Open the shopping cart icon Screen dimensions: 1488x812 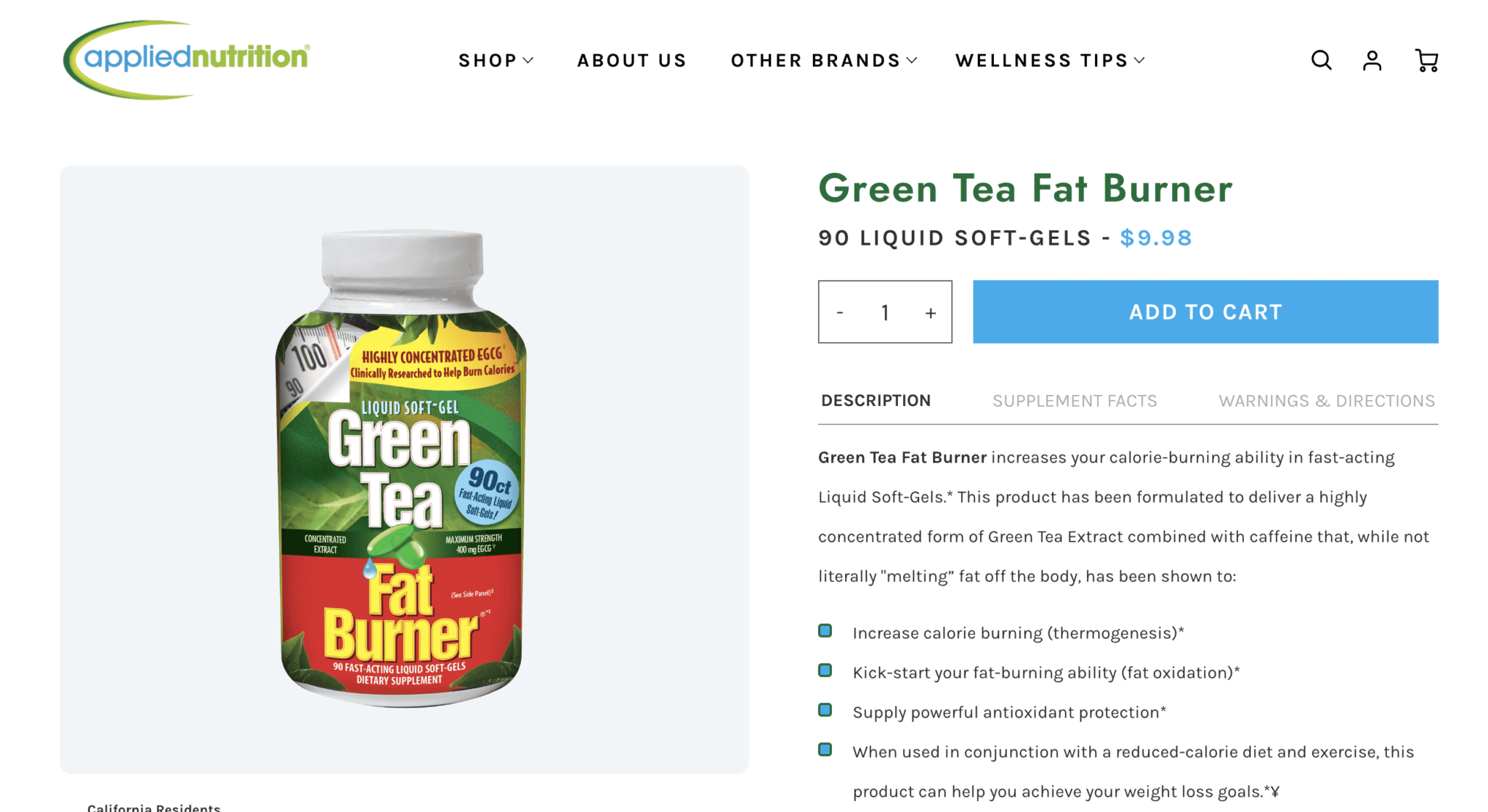pos(1426,60)
